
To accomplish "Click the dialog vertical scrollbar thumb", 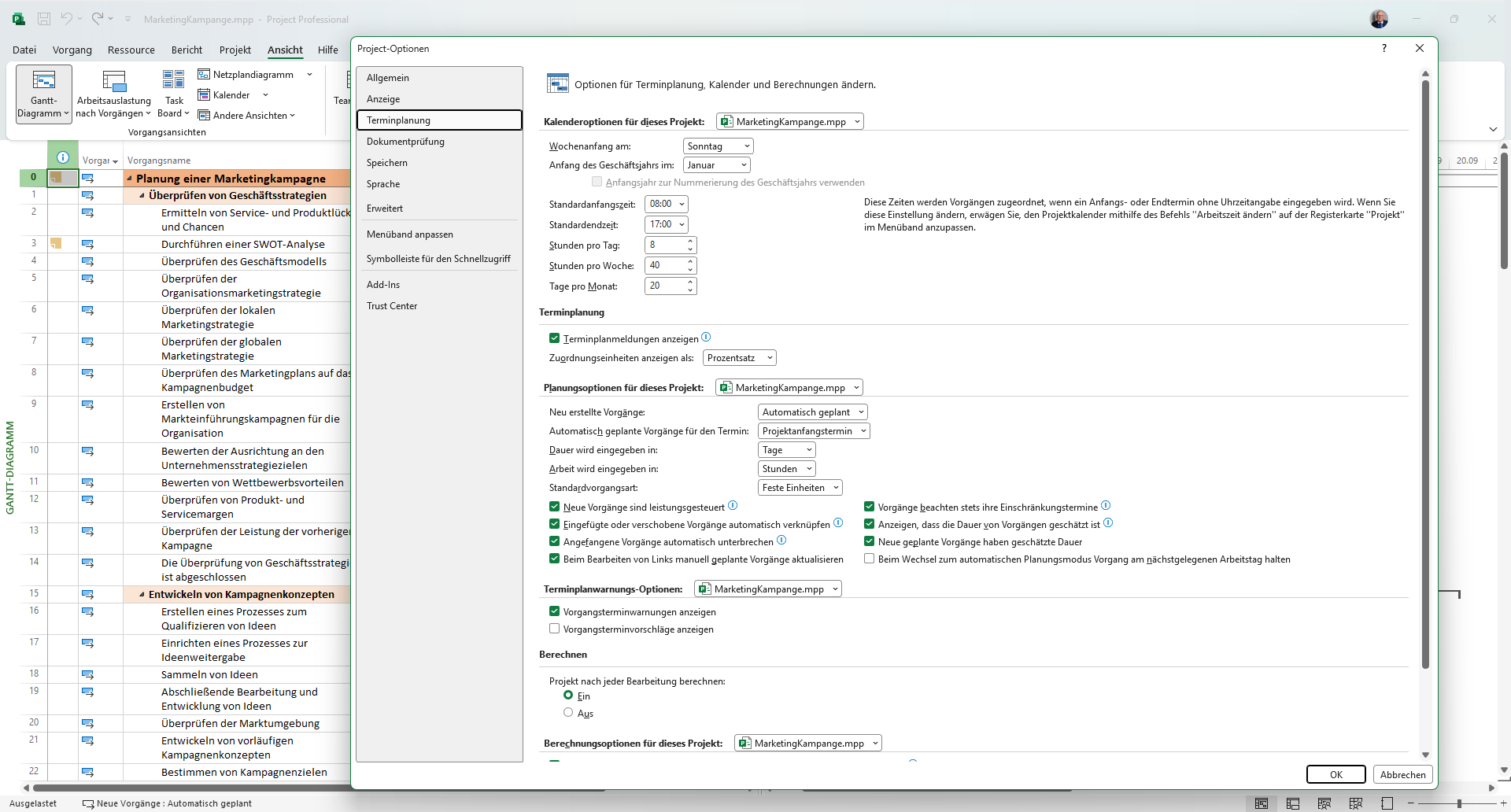I will pyautogui.click(x=1424, y=374).
